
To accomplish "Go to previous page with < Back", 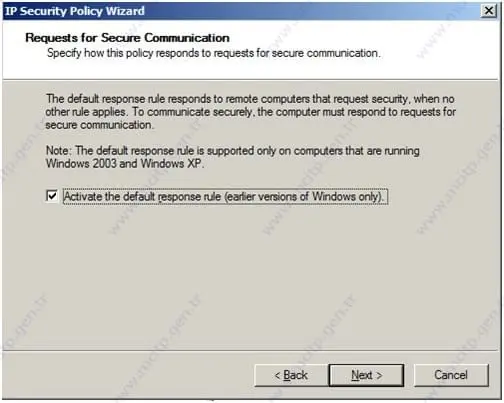I will [x=291, y=375].
